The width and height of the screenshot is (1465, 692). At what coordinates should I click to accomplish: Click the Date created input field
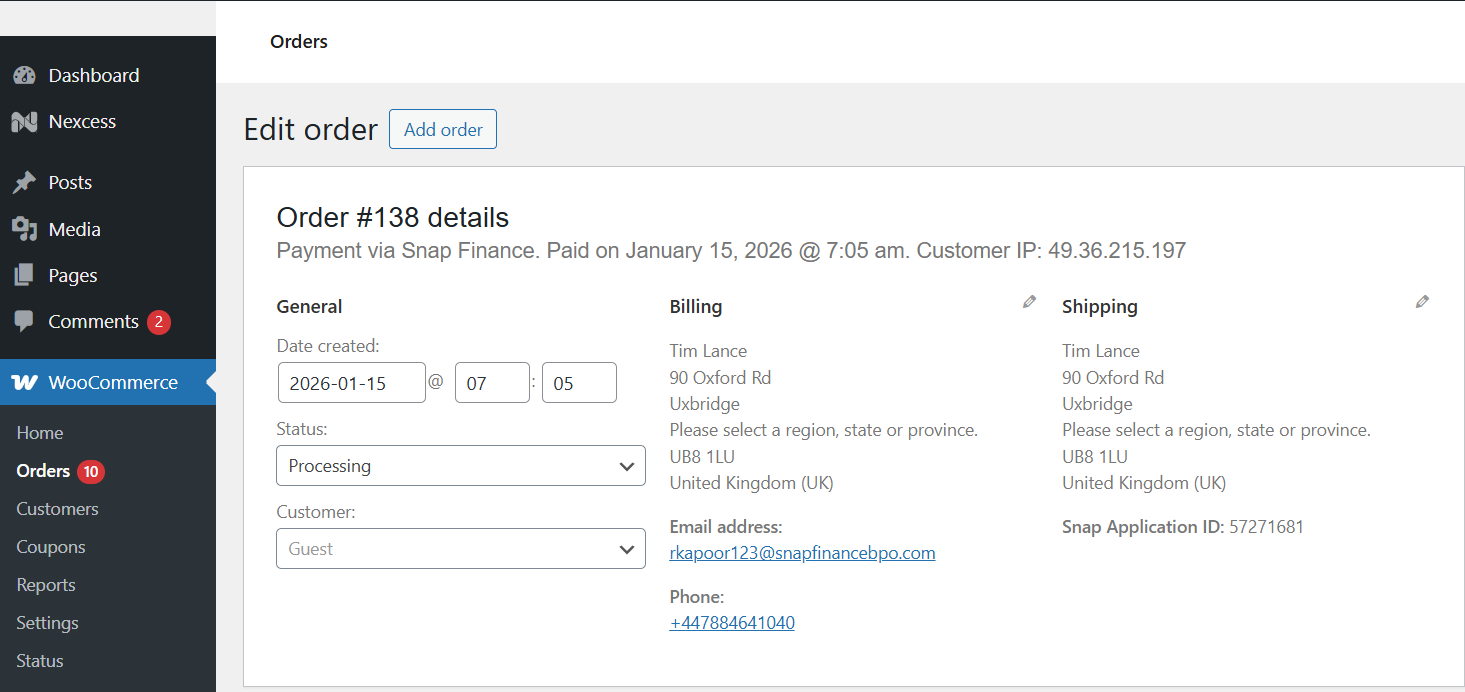tap(351, 382)
